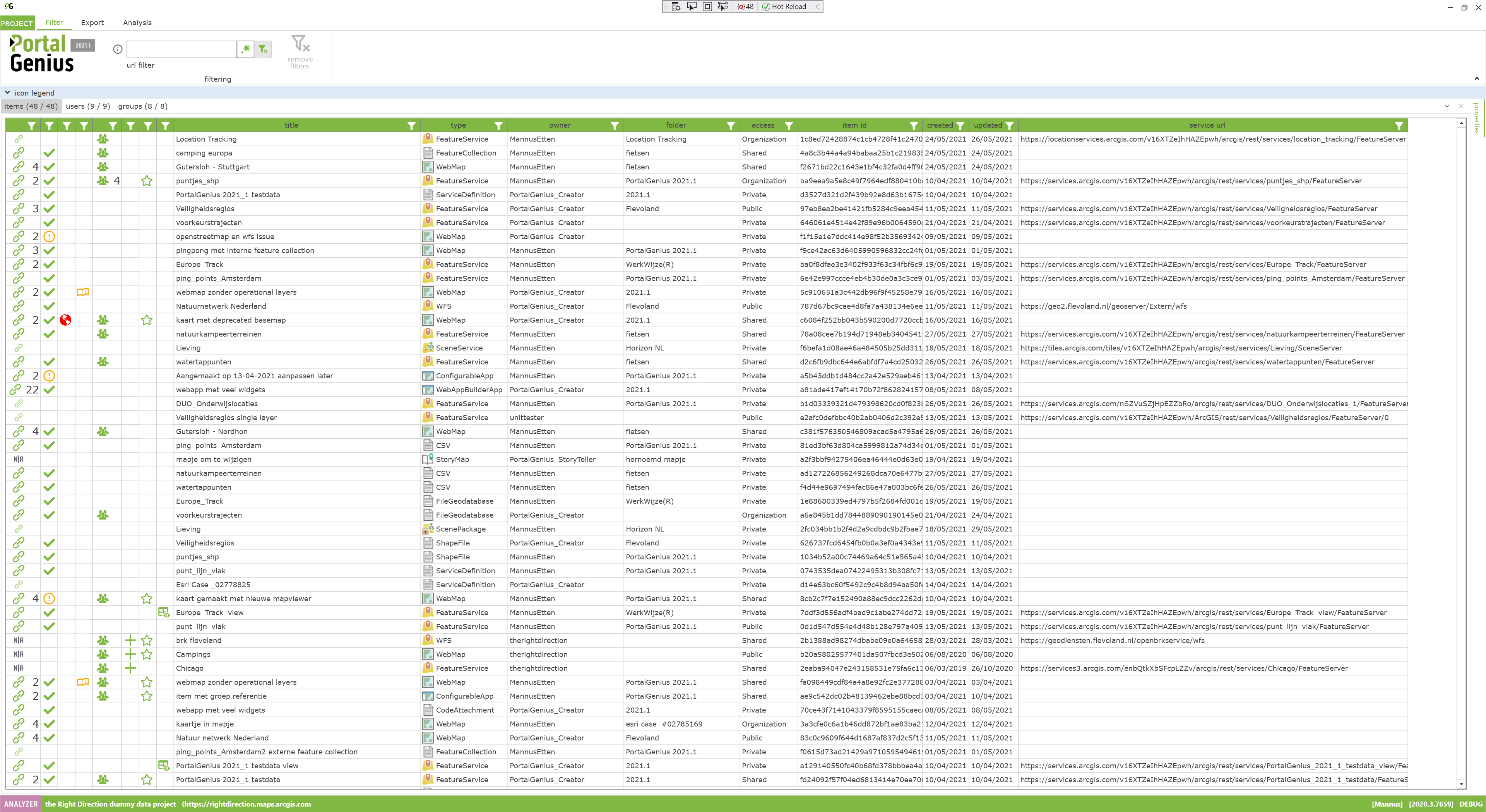The image size is (1486, 812).
Task: Open the service url column filter funnel
Action: click(x=1399, y=125)
